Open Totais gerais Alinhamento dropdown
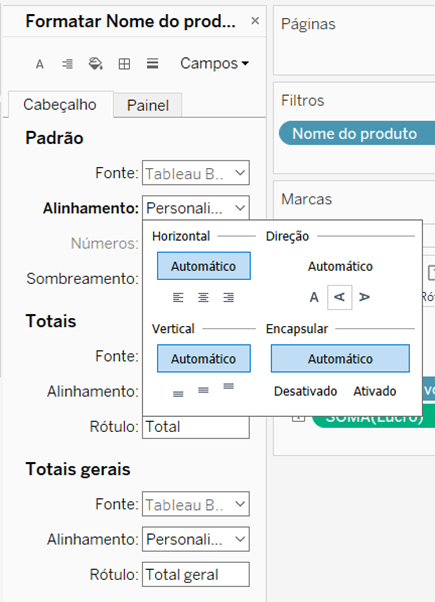 [x=196, y=539]
